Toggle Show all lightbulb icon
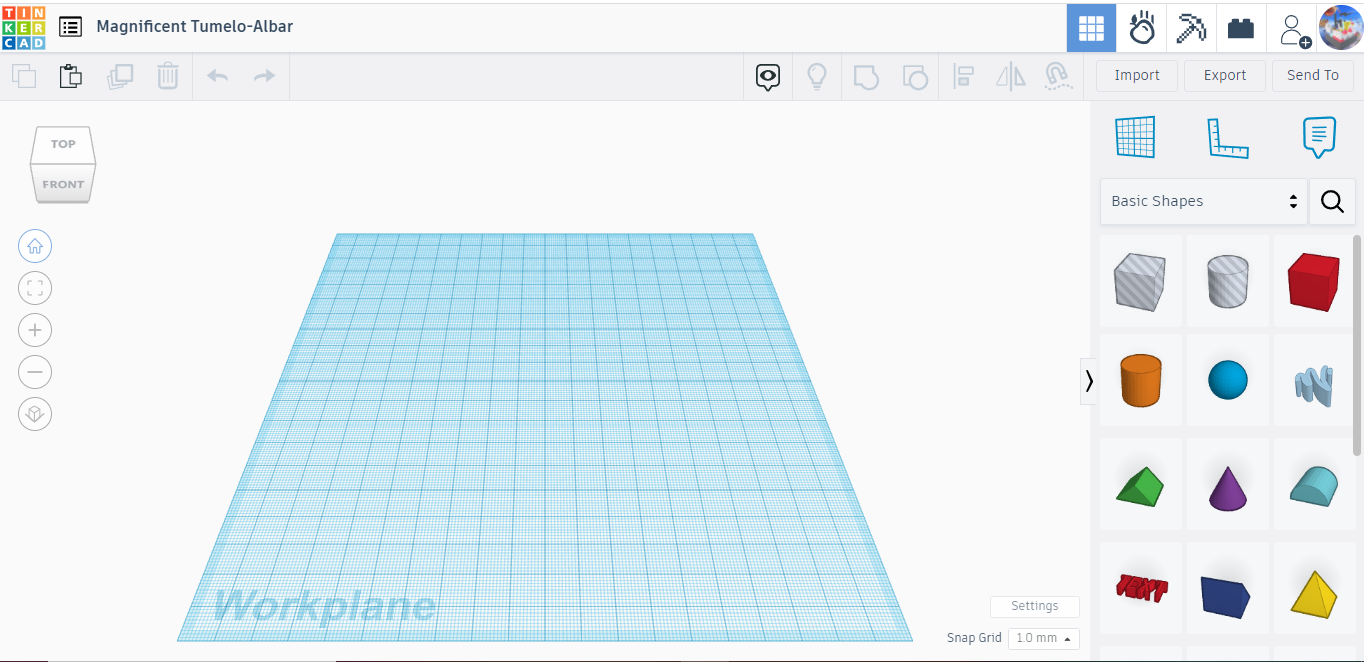 coord(817,76)
